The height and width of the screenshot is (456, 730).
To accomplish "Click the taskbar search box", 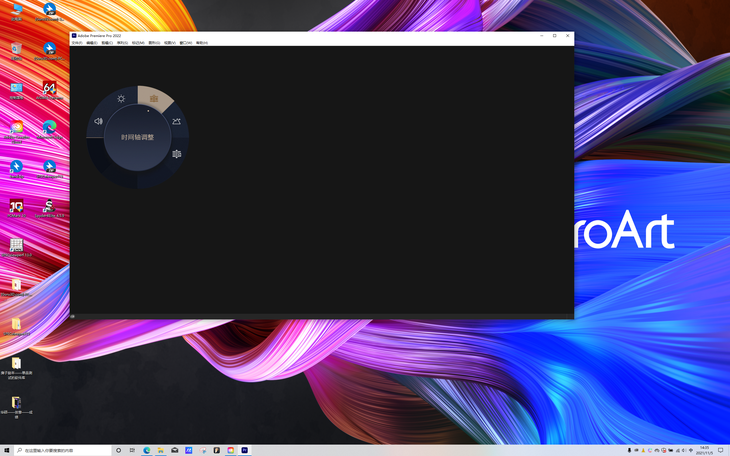I will tap(60, 450).
